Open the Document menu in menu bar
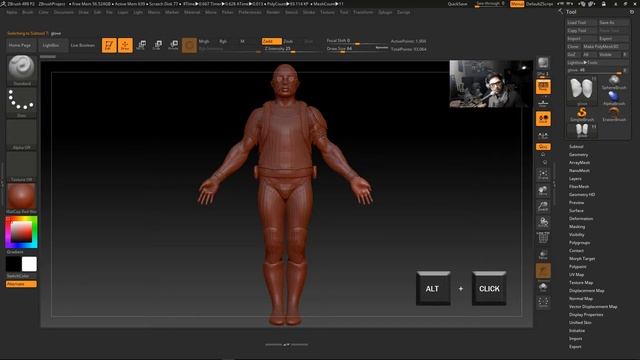640x360 pixels. click(64, 12)
